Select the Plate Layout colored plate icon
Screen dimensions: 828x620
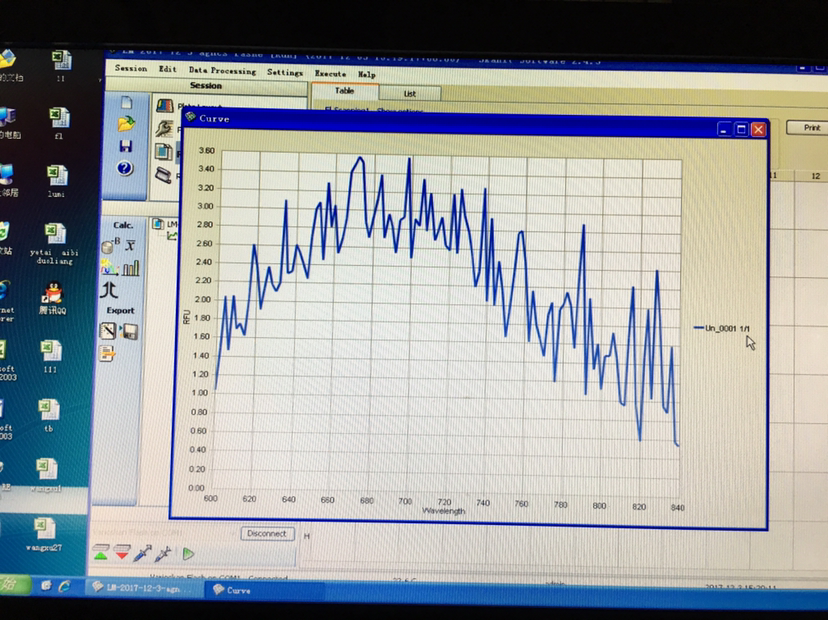coord(165,105)
